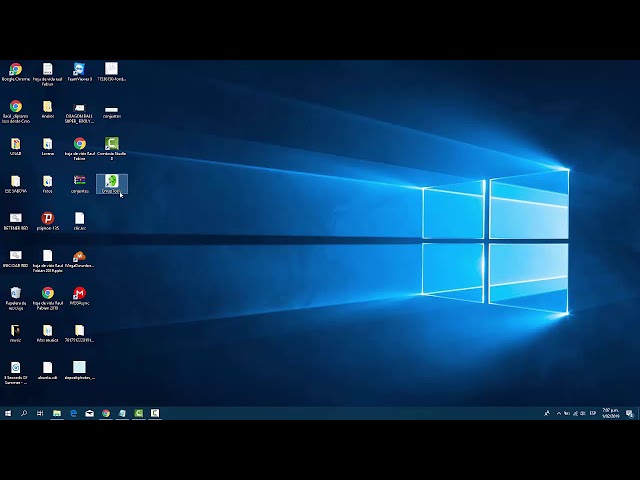Open the TeamViewer desktop icon
The height and width of the screenshot is (480, 640).
coord(79,70)
